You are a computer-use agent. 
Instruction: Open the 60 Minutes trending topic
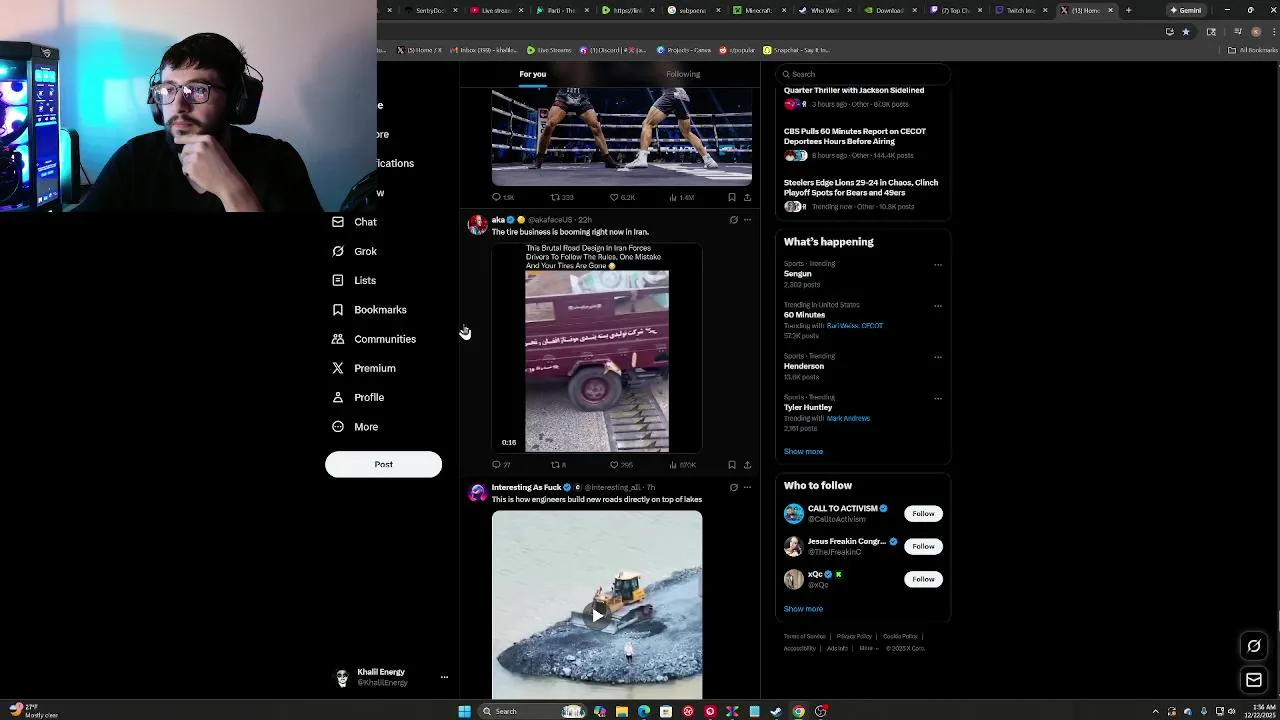pos(804,315)
